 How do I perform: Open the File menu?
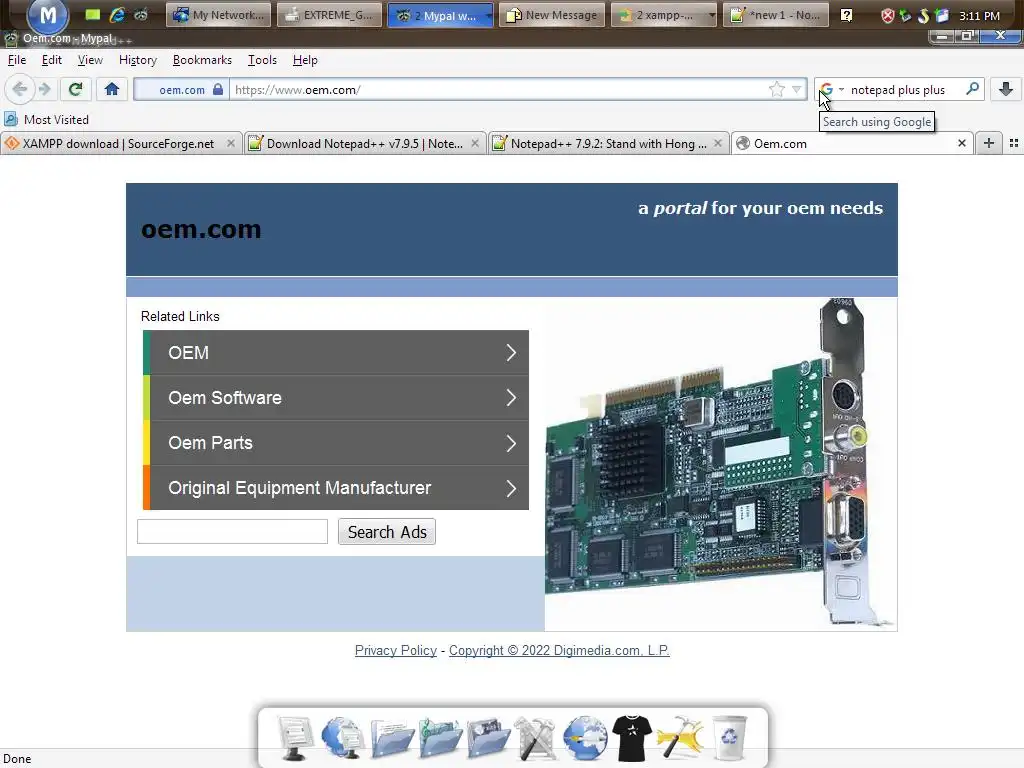tap(17, 60)
